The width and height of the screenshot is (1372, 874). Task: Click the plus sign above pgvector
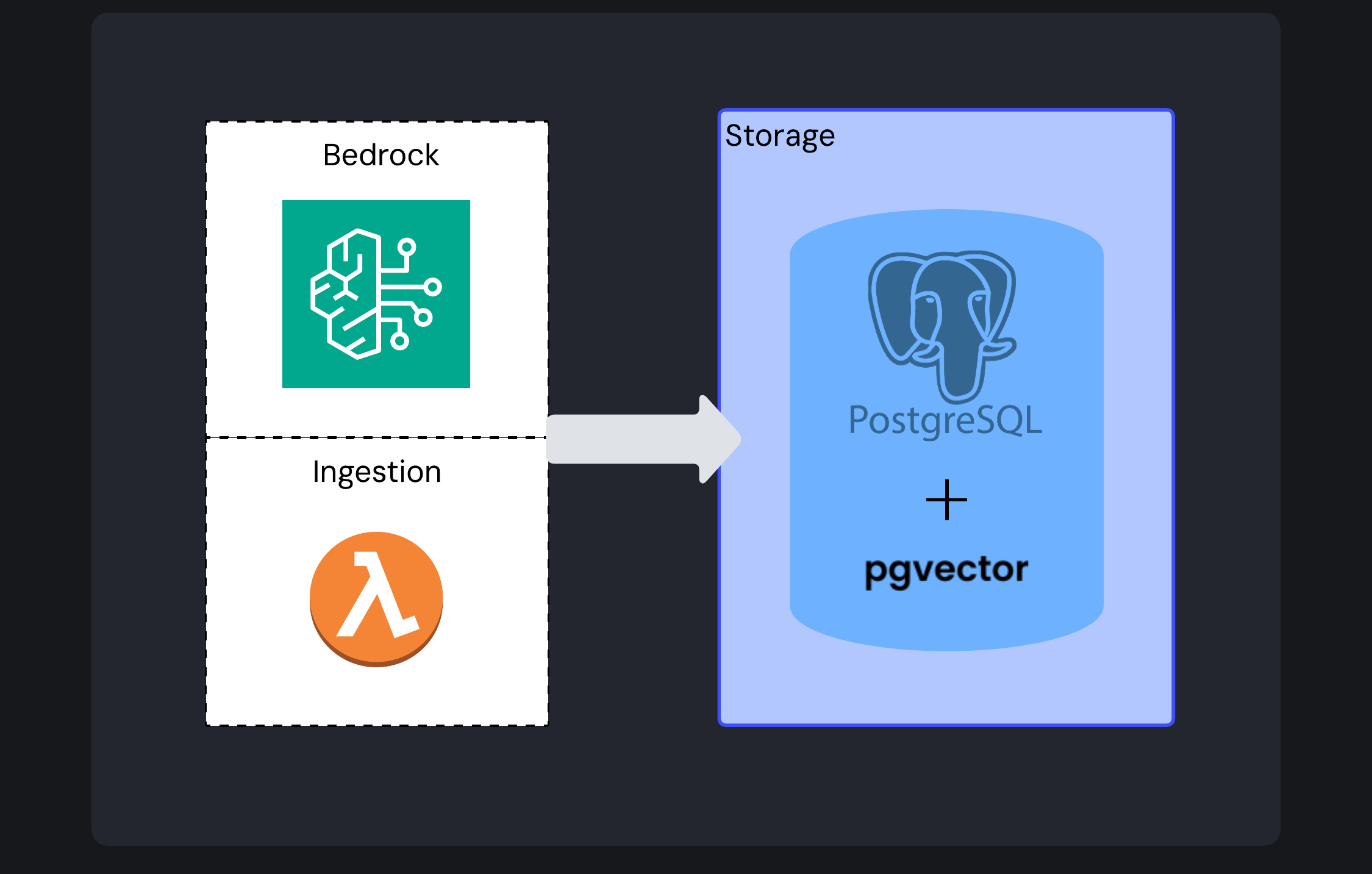click(946, 500)
